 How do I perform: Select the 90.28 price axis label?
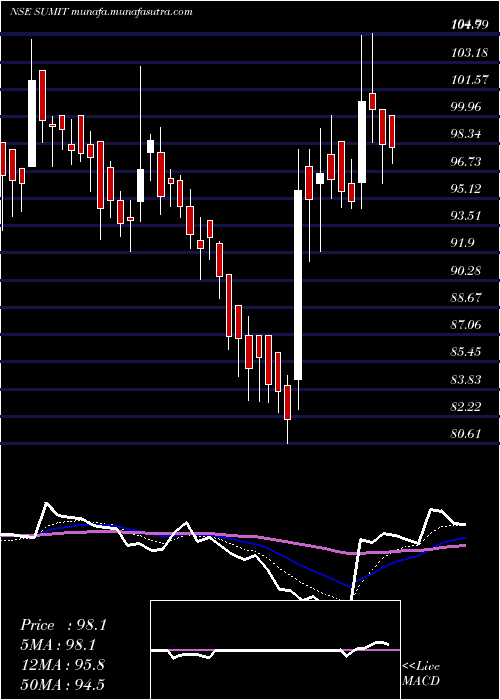[467, 270]
